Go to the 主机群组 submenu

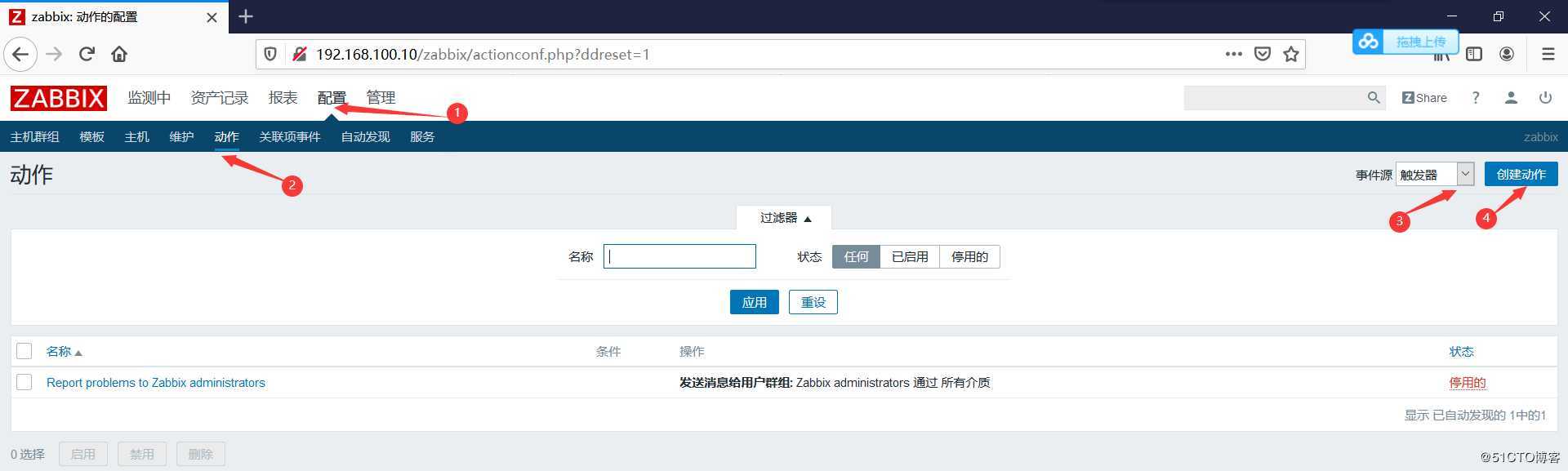(x=34, y=137)
